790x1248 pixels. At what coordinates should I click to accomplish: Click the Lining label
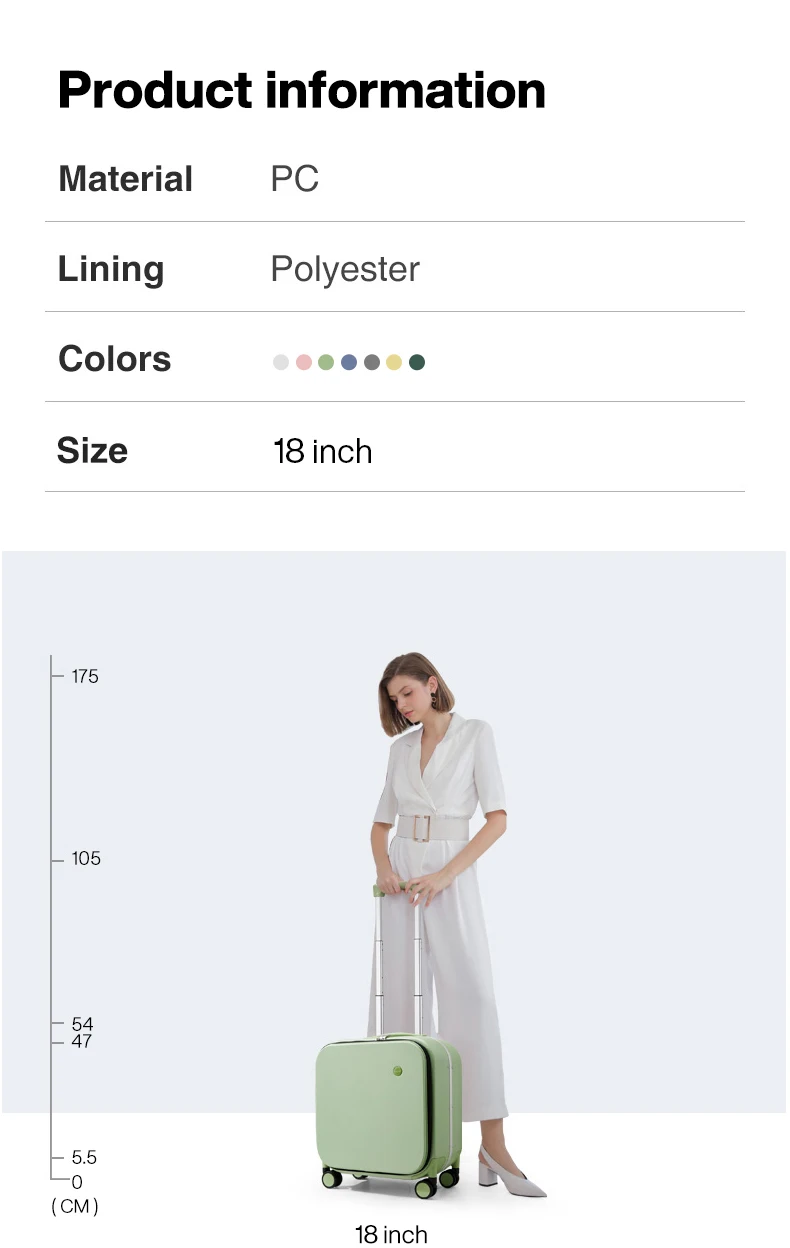coord(111,269)
